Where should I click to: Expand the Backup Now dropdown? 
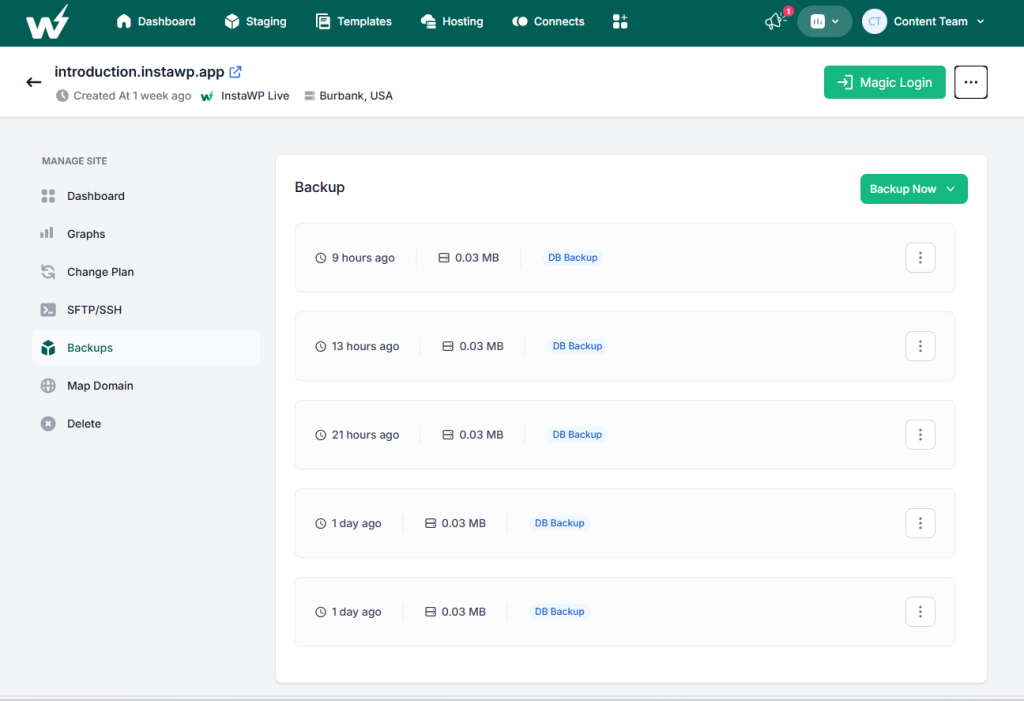(914, 189)
